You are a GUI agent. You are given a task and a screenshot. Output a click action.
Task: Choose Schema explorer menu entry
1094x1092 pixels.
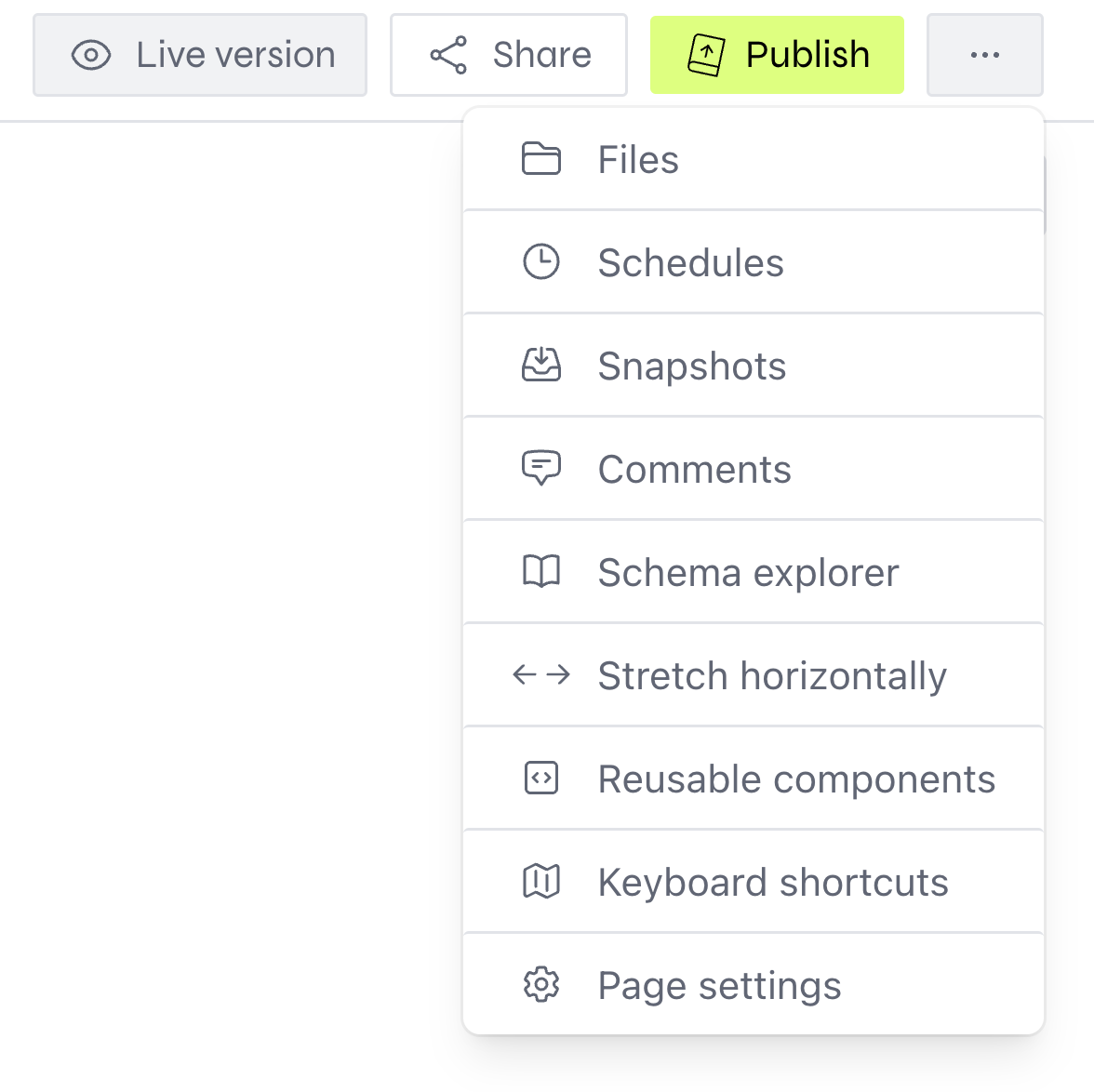(x=748, y=572)
